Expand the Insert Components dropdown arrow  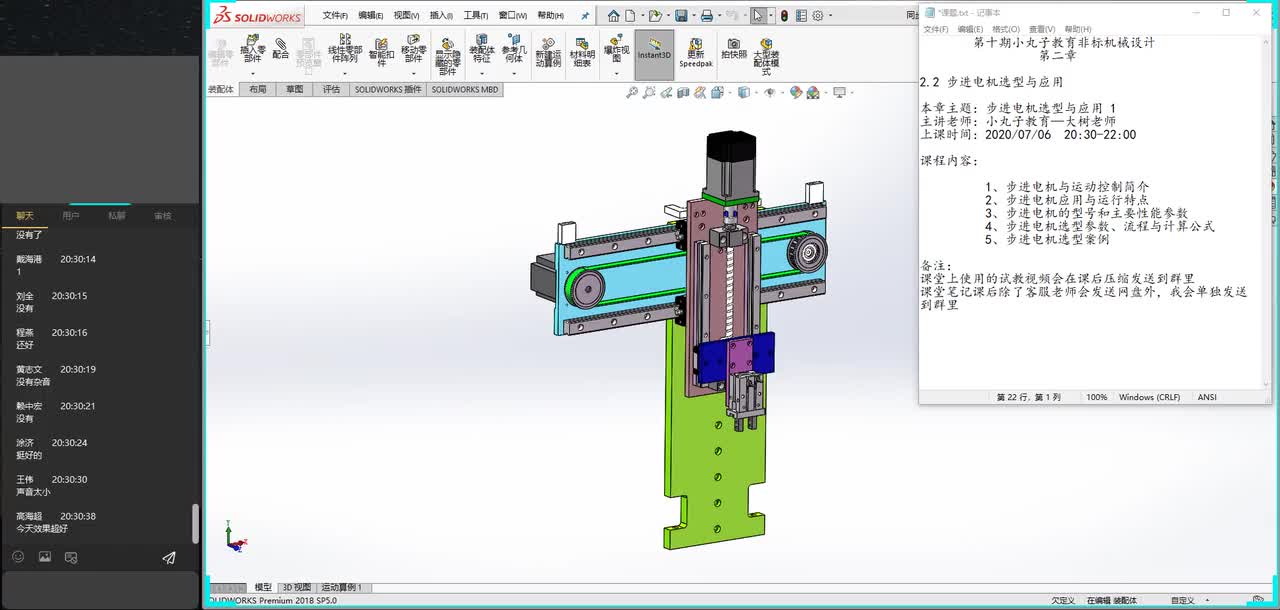253,73
